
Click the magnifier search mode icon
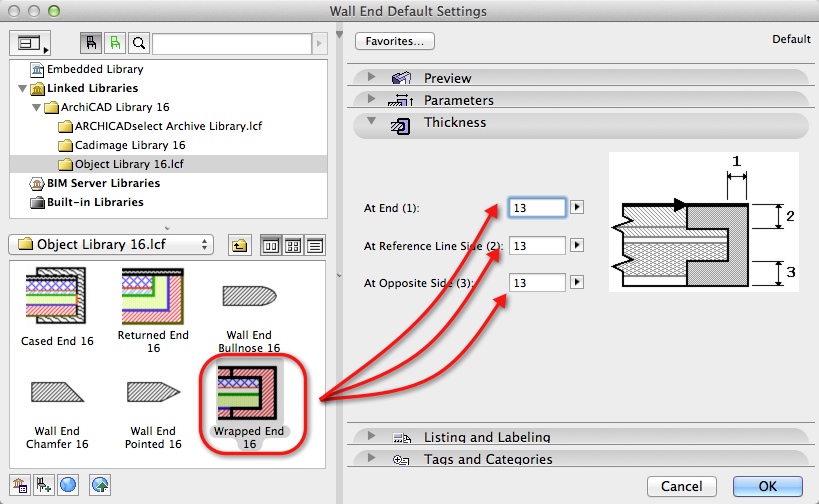[139, 43]
